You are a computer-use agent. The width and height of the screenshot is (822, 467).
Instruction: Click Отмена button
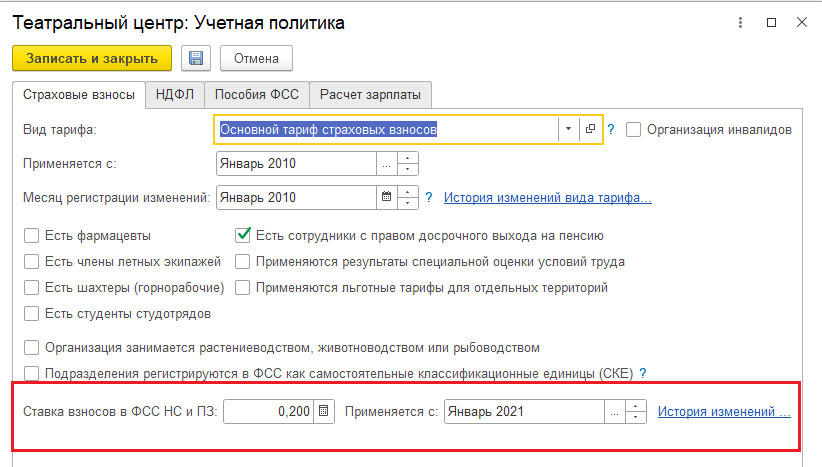click(256, 58)
